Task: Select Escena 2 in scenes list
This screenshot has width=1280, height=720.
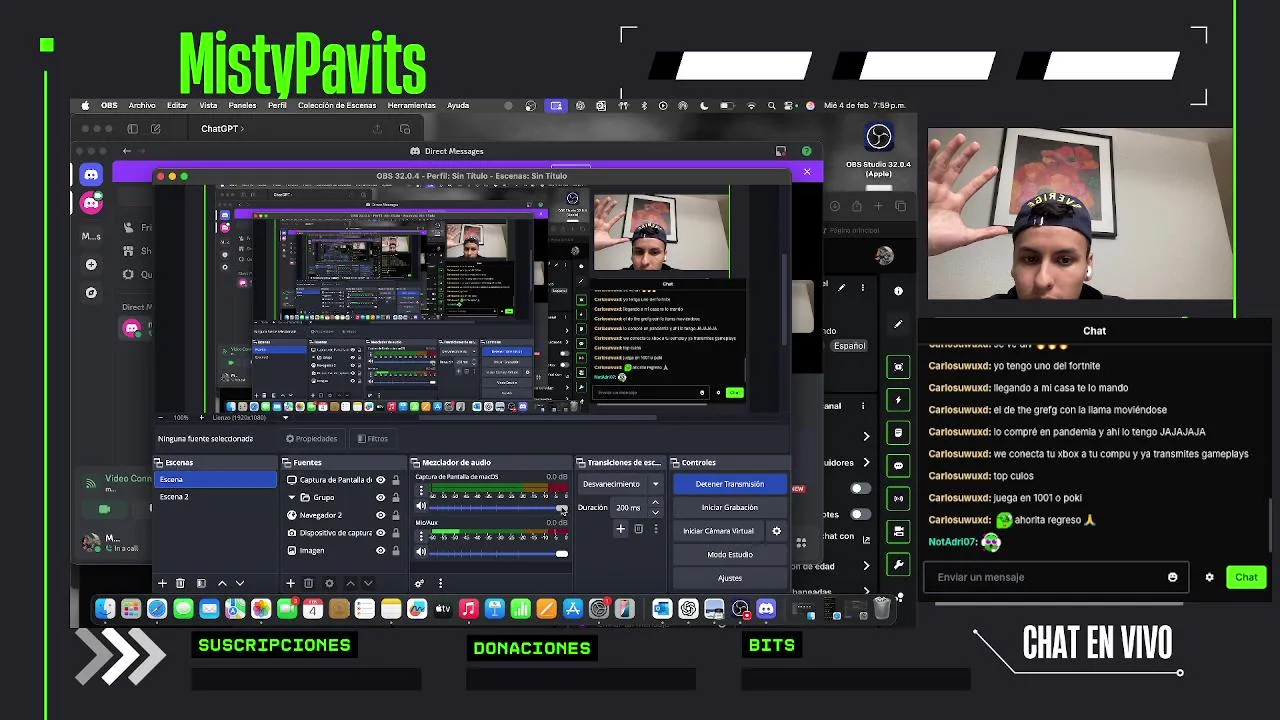Action: pyautogui.click(x=214, y=497)
